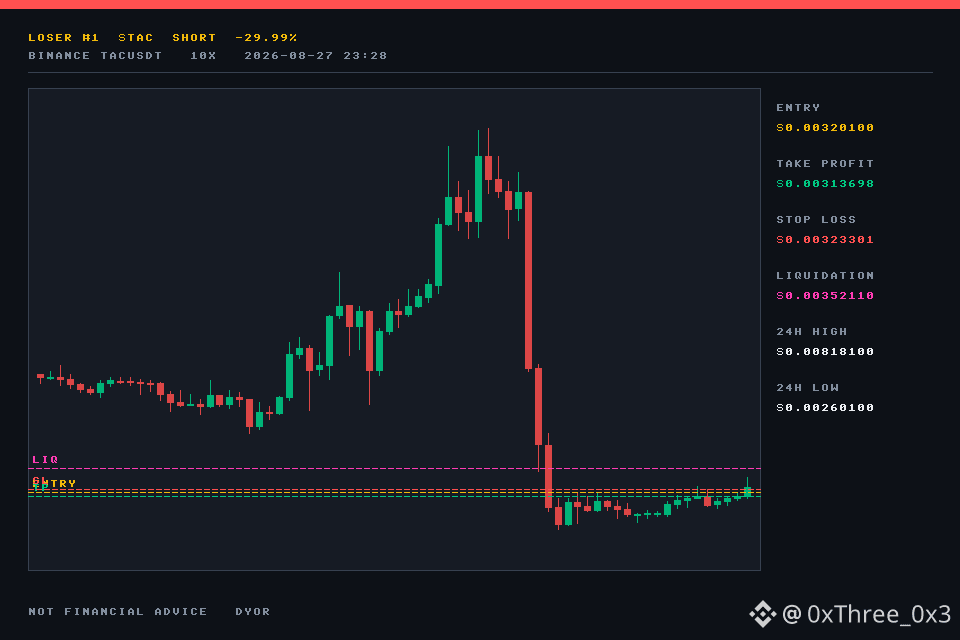Click entry price $0.00320100

point(825,128)
